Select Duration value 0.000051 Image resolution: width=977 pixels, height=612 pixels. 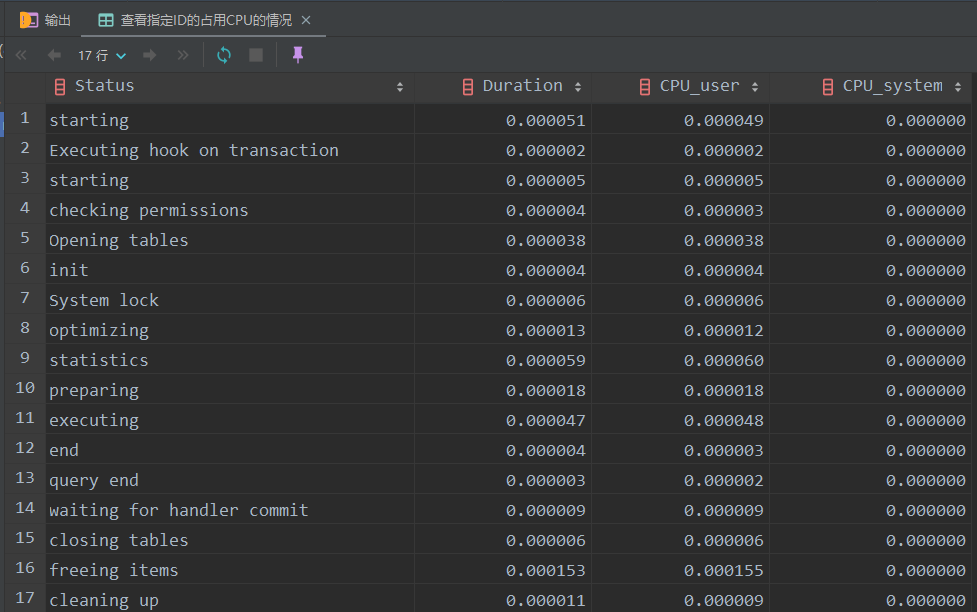click(503, 120)
